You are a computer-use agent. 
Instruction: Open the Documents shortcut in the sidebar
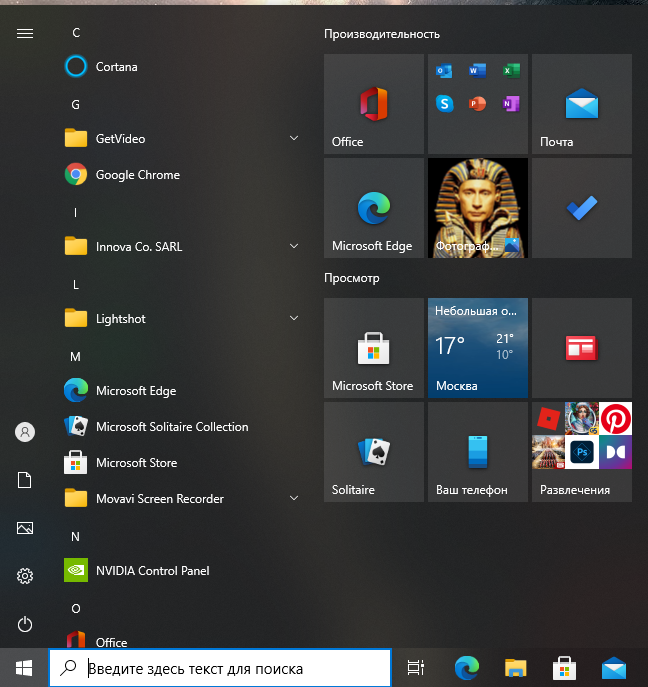[x=25, y=480]
